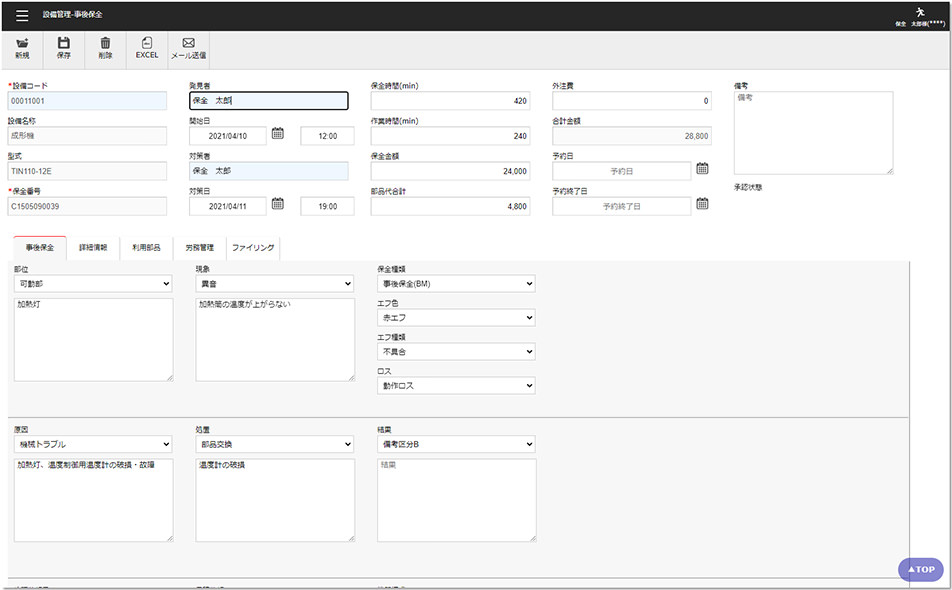952x590 pixels.
Task: Click the 対策日 date field 2021/04/11
Action: (x=228, y=206)
